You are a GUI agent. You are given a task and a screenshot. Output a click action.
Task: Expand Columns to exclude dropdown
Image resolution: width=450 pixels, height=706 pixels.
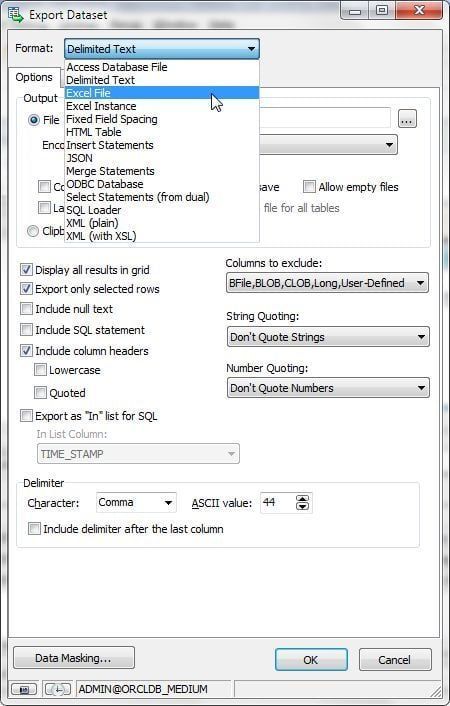327,283
